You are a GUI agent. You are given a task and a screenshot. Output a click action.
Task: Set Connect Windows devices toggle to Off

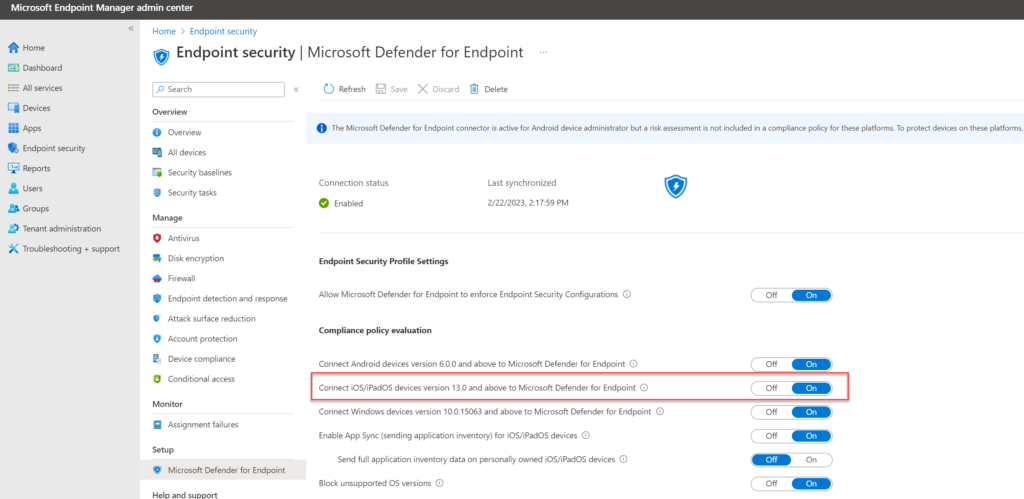tap(771, 412)
